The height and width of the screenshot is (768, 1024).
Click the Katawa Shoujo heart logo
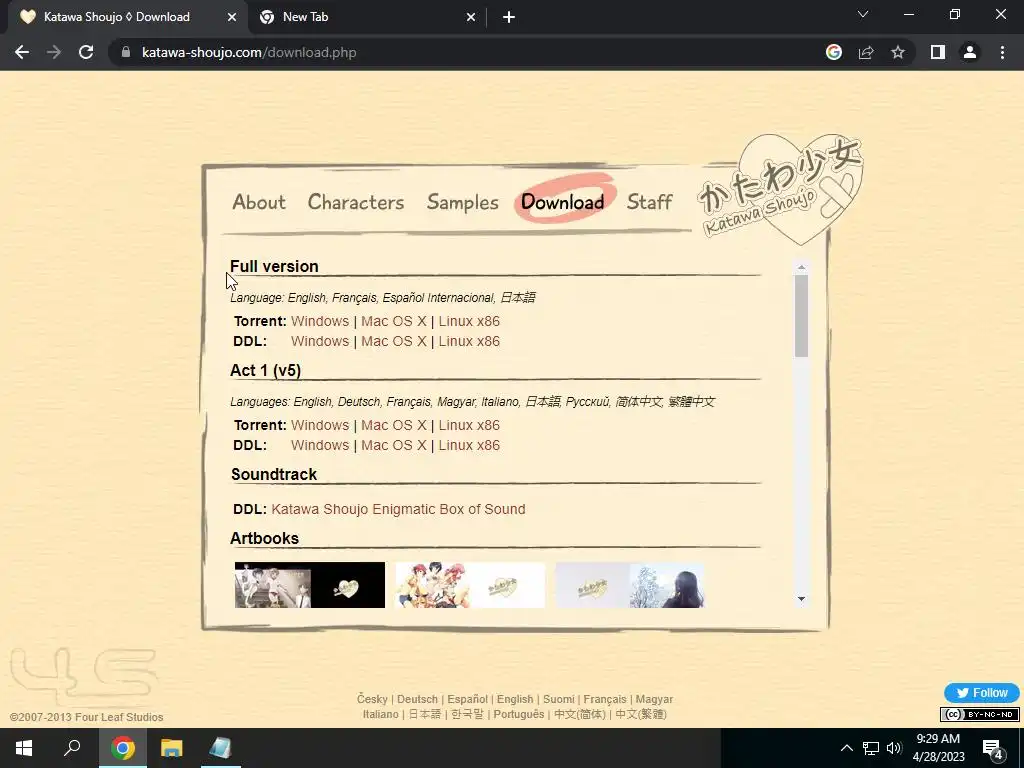[x=782, y=188]
